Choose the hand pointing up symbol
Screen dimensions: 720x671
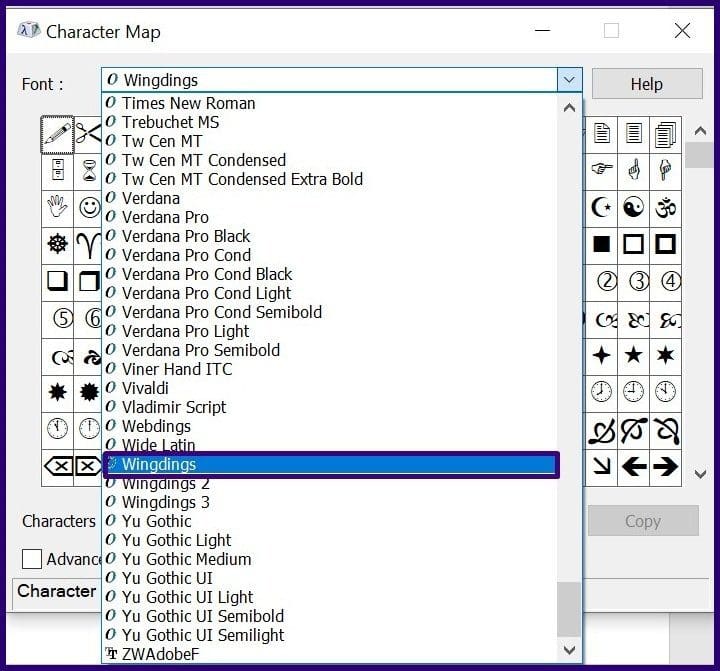click(x=634, y=171)
